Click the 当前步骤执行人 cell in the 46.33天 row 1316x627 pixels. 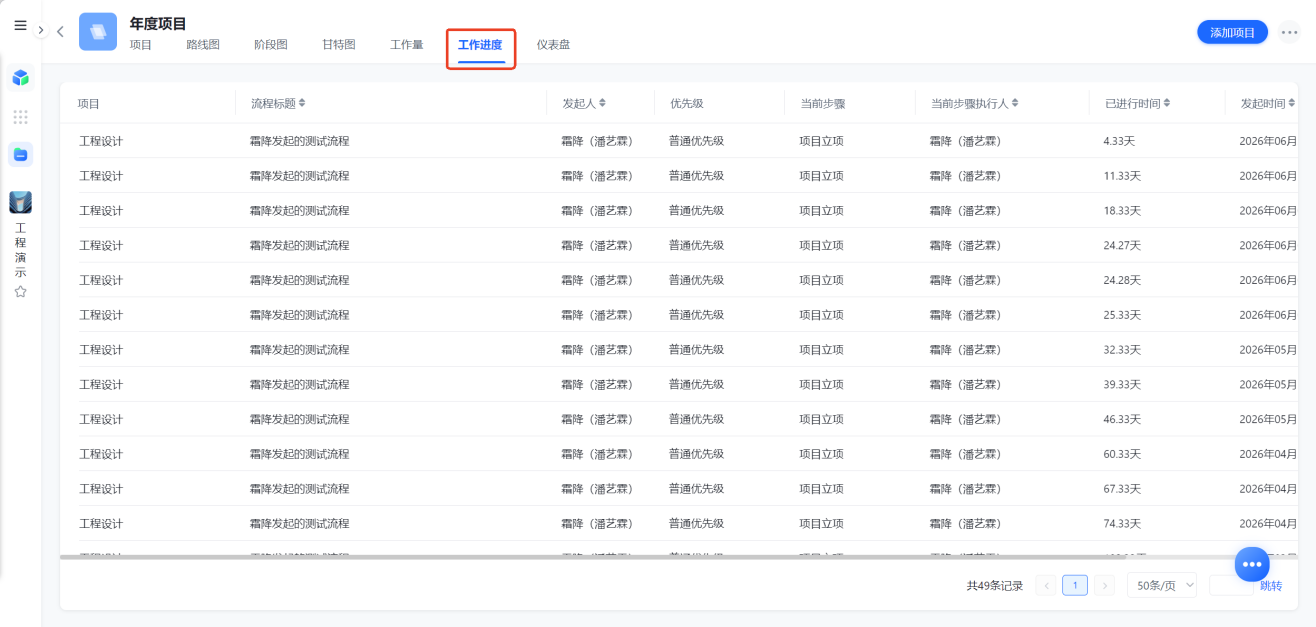pos(965,419)
